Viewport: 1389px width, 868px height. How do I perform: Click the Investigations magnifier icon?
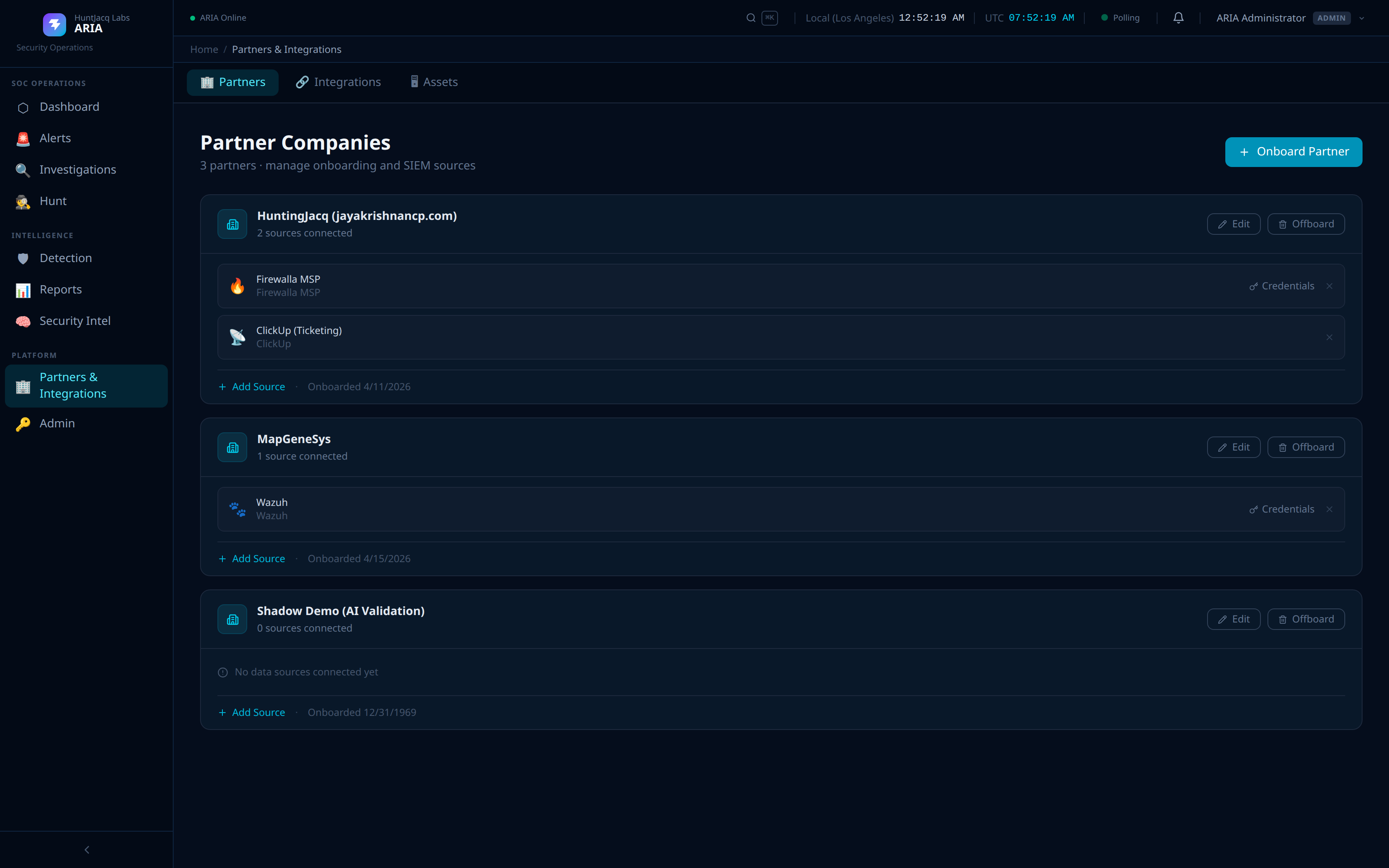[23, 170]
